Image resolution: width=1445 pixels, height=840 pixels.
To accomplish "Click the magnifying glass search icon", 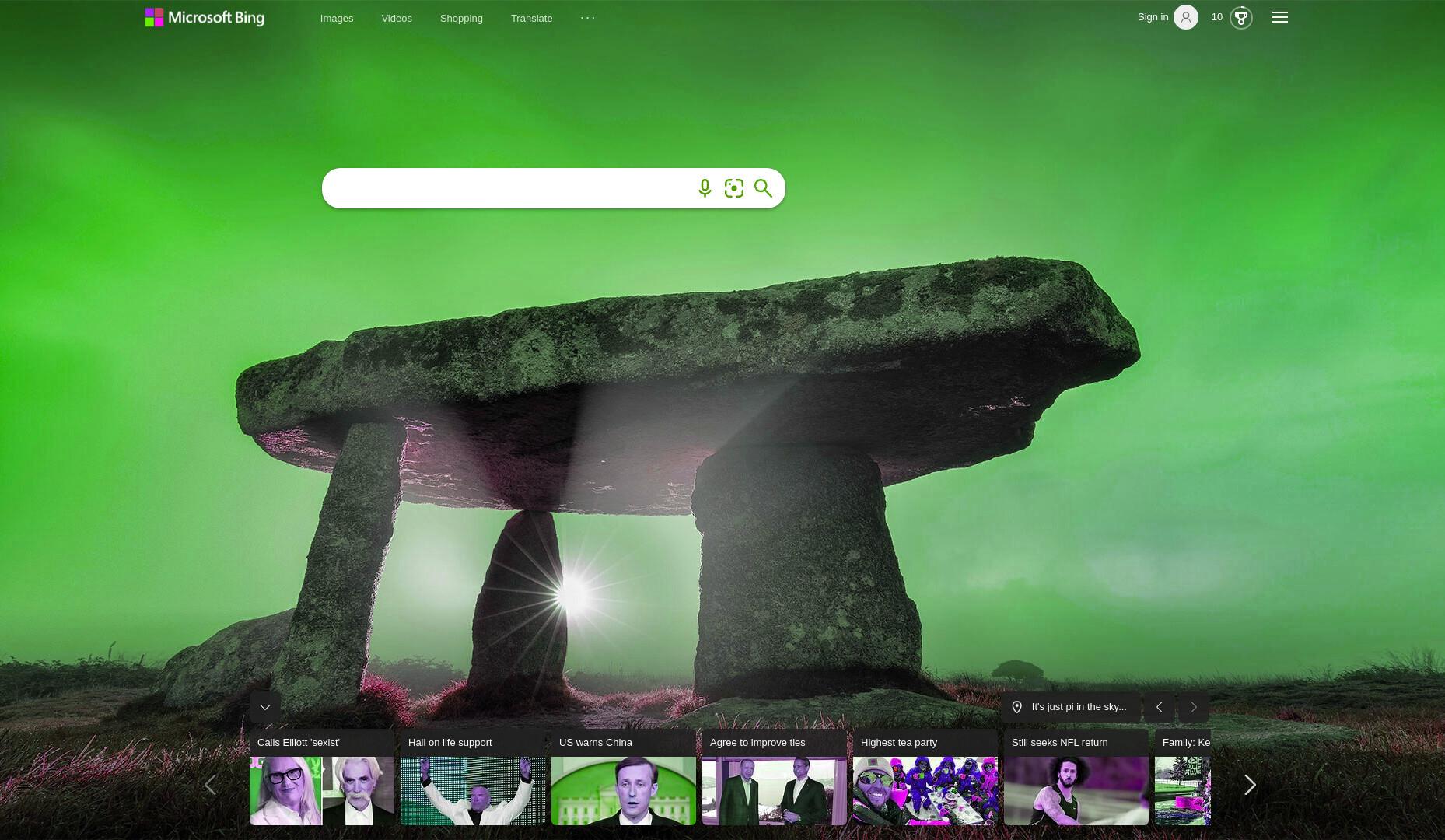I will [763, 188].
